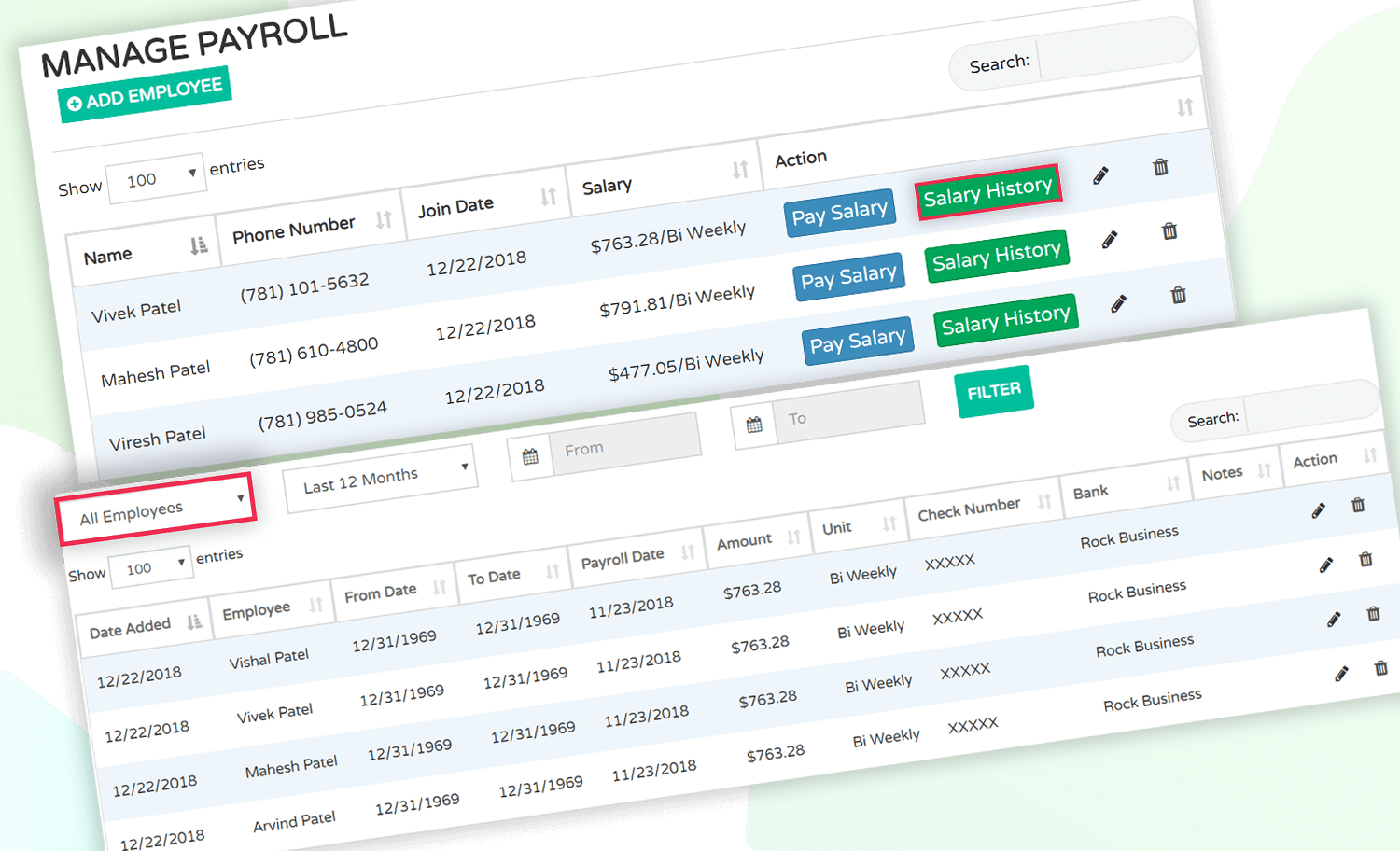Focus the From date input
1400x851 pixels.
[x=625, y=443]
